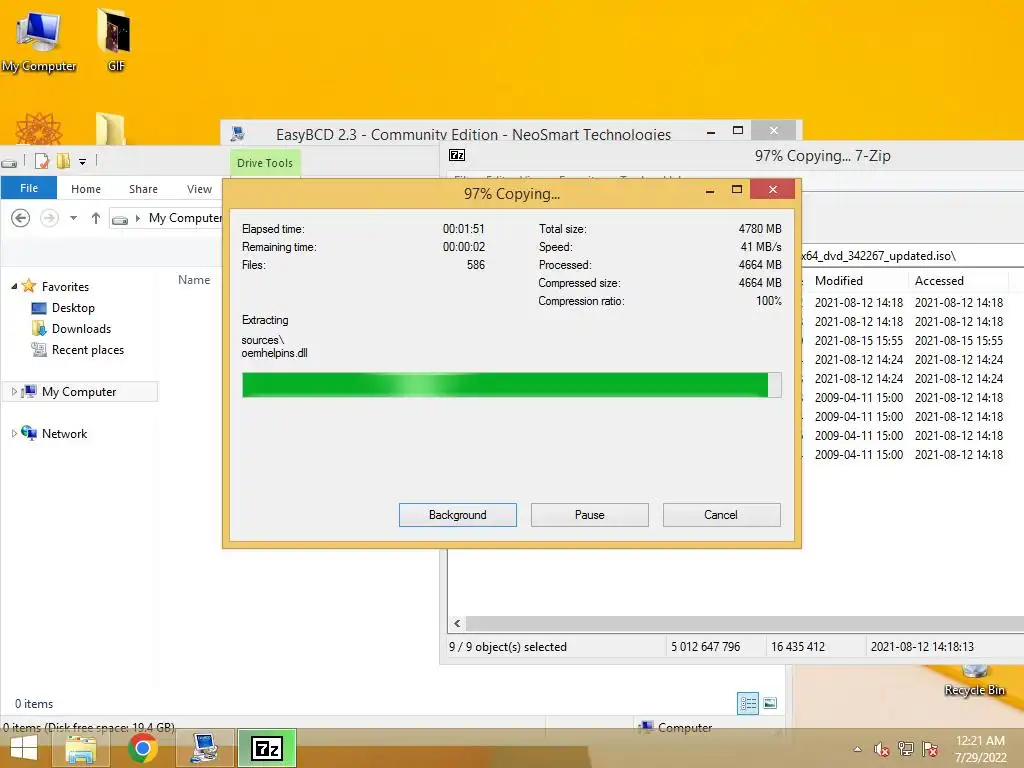Switch Explorer to large icons view
Viewport: 1024px width, 768px height.
(x=770, y=703)
